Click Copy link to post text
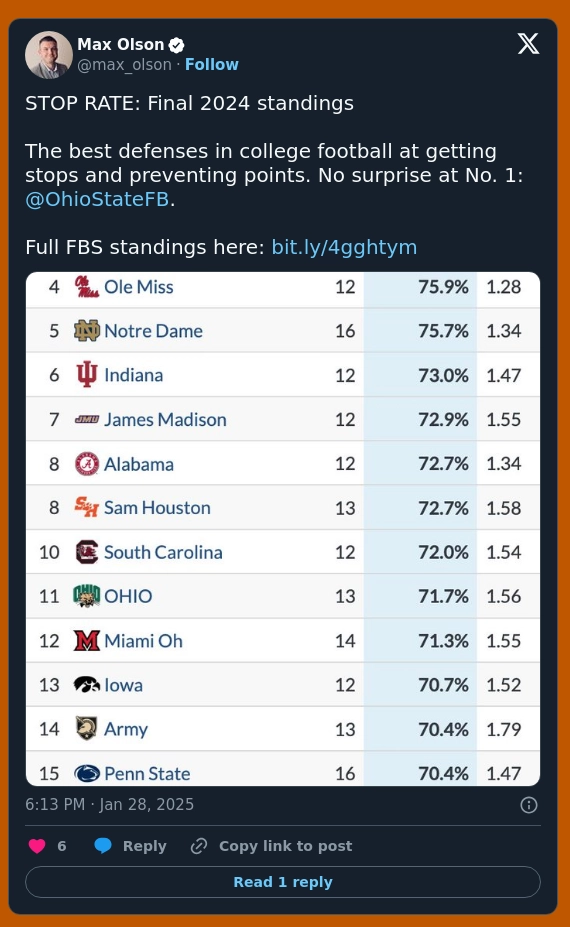 [286, 846]
